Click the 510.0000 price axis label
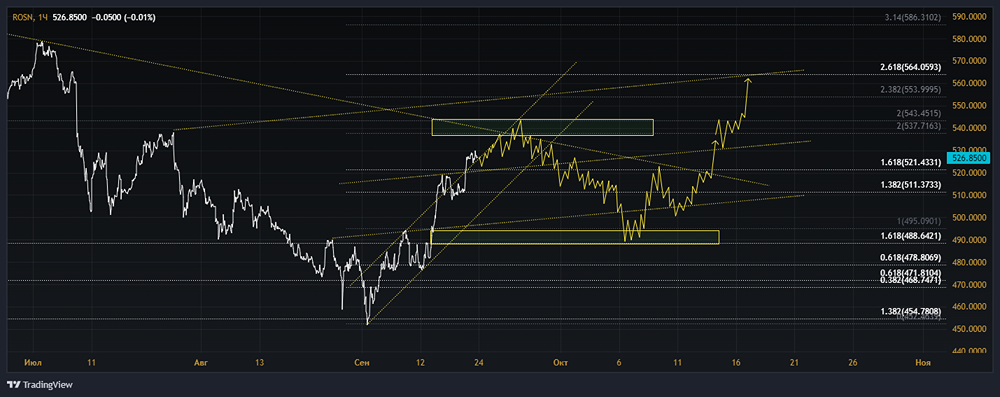1000x397 pixels. pos(970,195)
